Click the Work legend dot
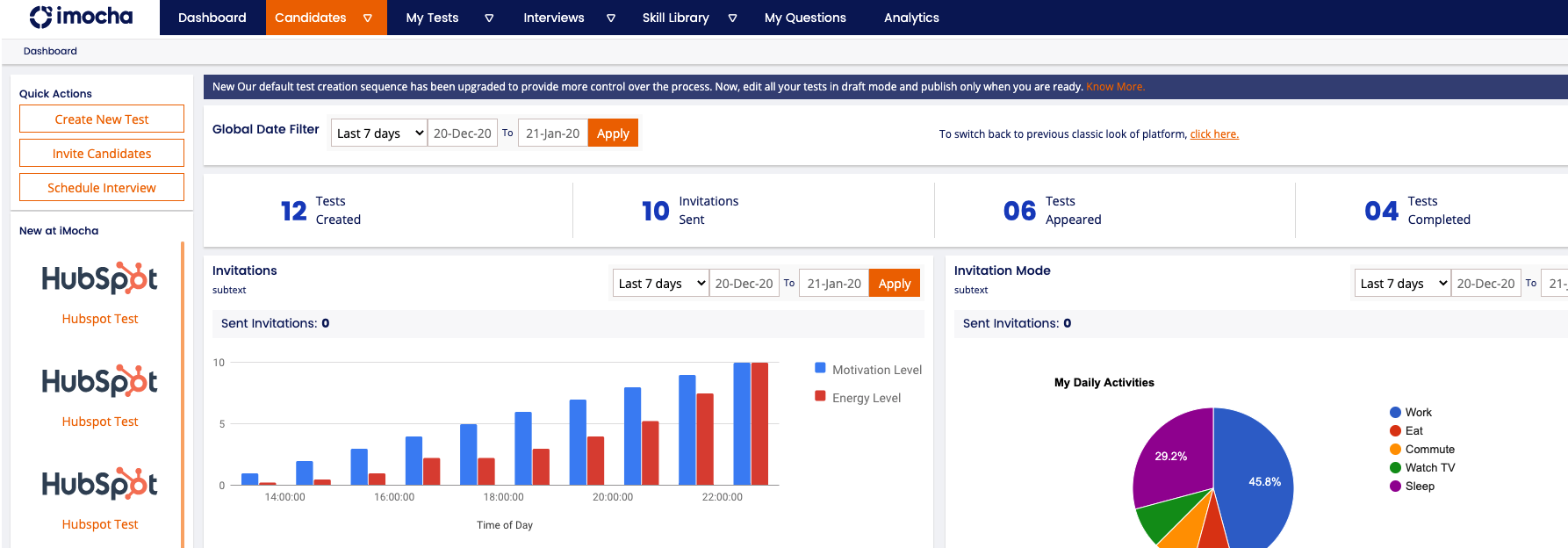This screenshot has width=1568, height=548. point(1395,413)
